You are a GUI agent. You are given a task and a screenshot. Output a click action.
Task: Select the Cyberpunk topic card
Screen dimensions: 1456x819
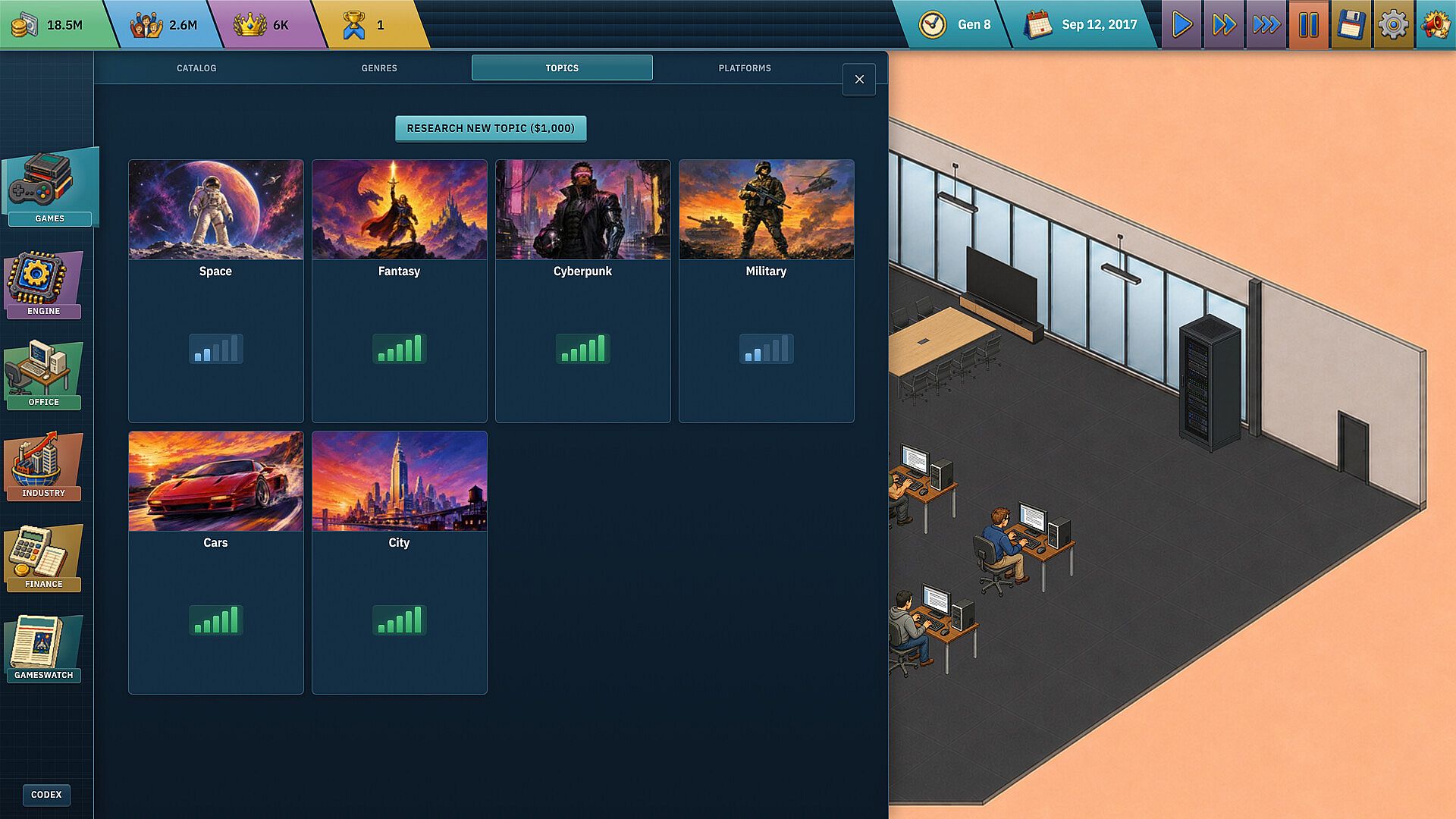click(x=582, y=290)
